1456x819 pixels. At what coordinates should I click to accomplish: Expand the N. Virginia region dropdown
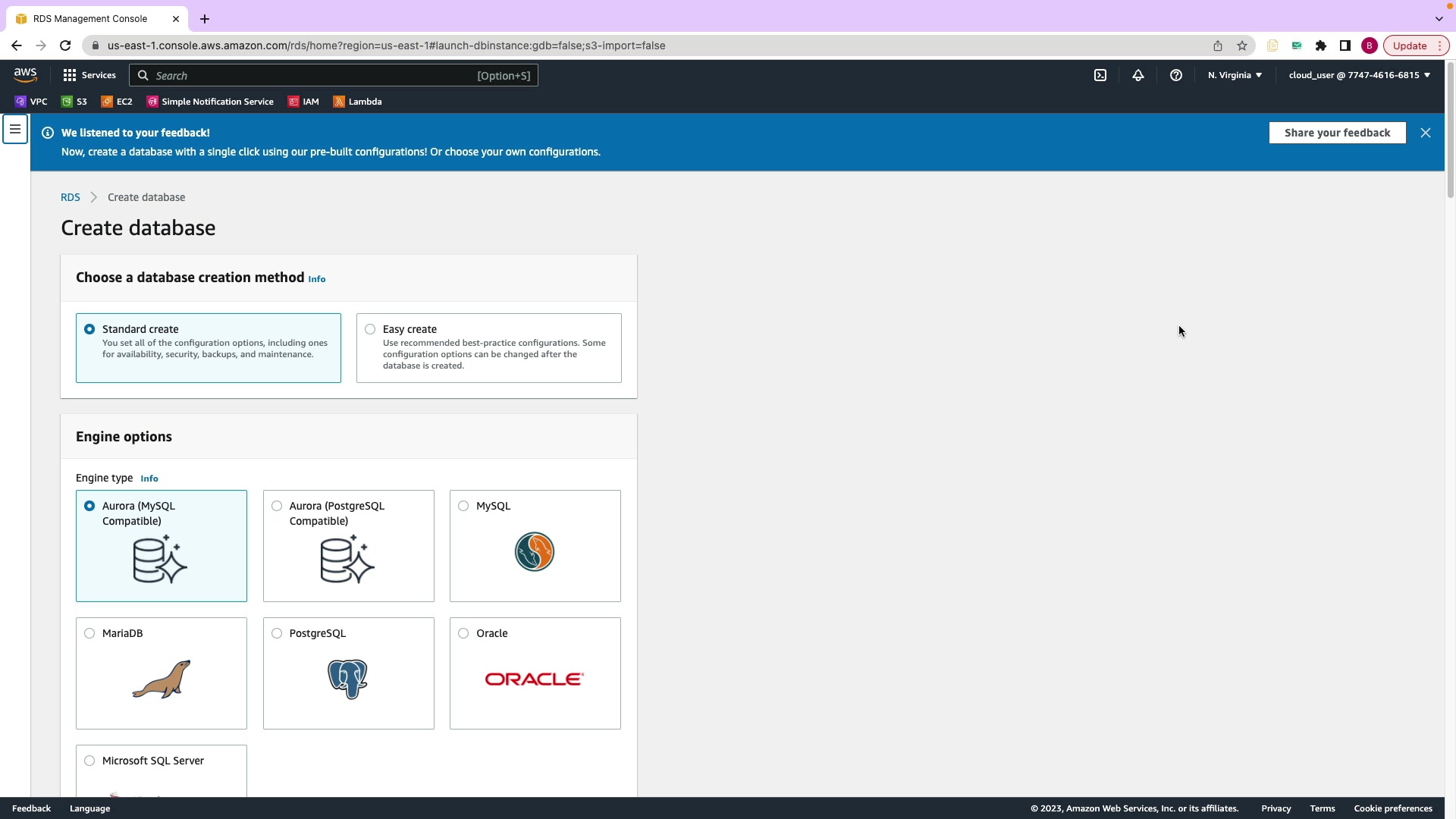click(1235, 75)
